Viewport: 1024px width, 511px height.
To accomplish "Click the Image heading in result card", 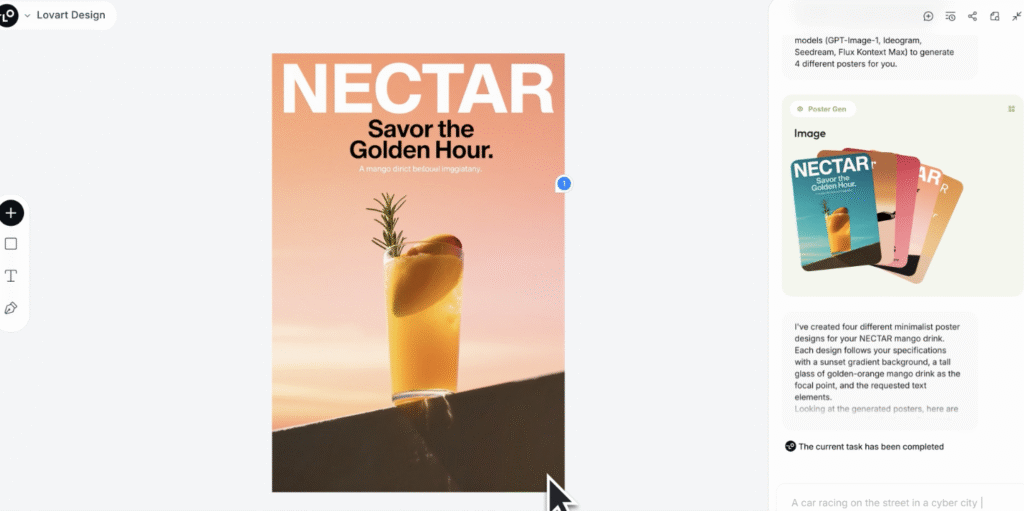I will click(810, 133).
